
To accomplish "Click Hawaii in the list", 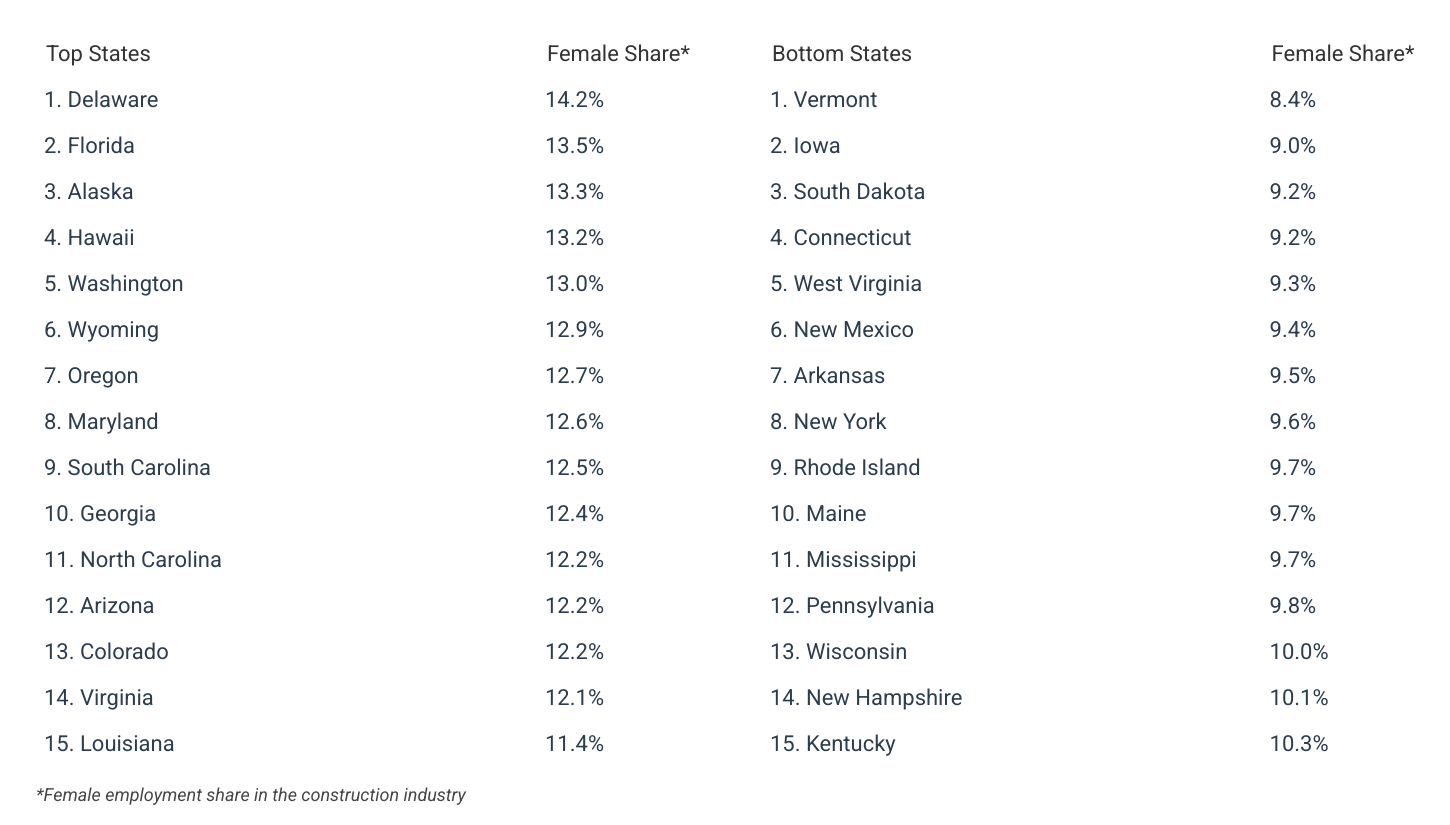I will [x=89, y=238].
